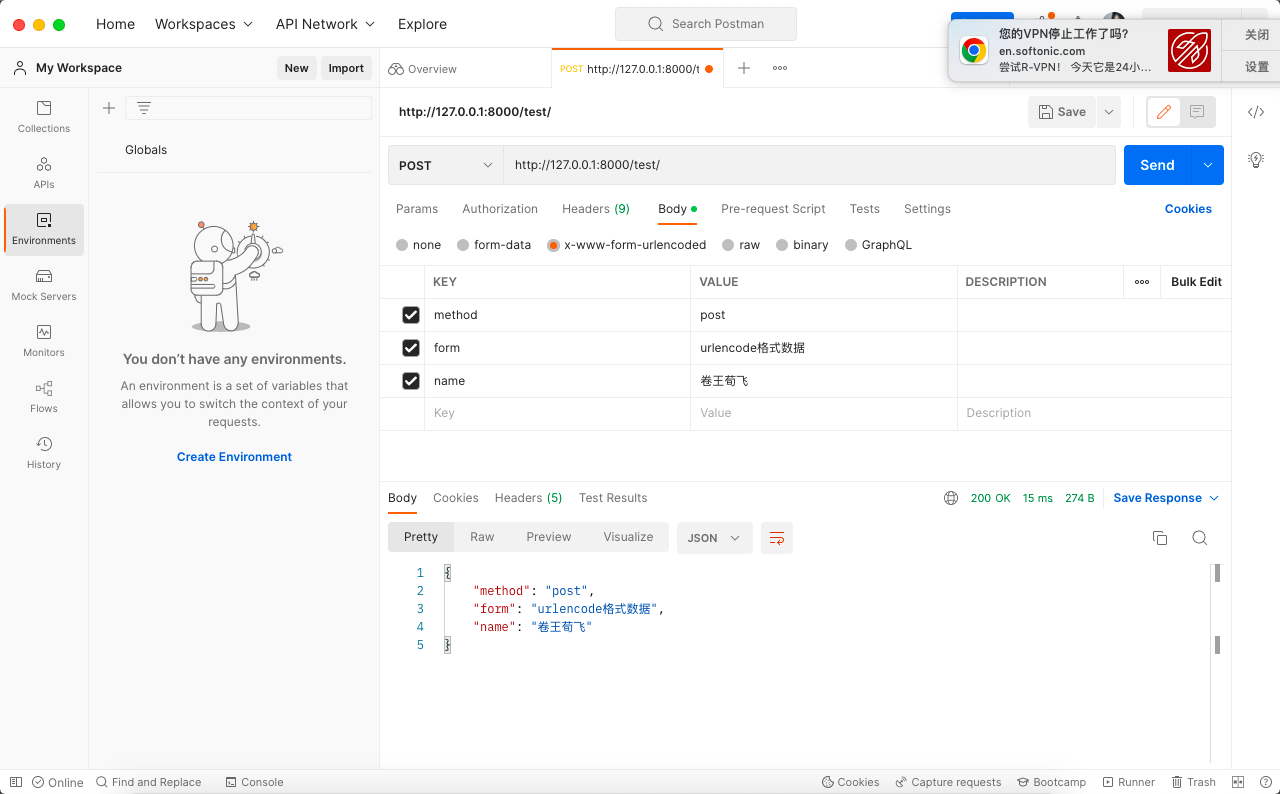Copy the response body with the copy icon
This screenshot has height=794, width=1280.
[x=1160, y=538]
